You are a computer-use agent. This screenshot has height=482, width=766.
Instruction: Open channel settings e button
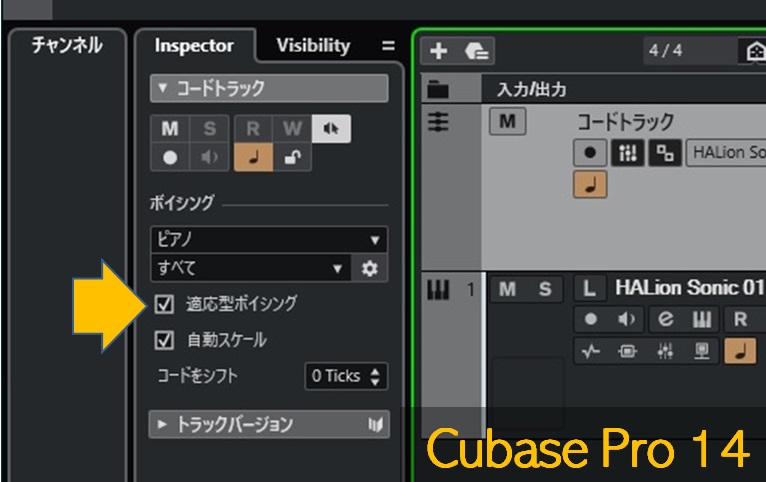point(665,319)
